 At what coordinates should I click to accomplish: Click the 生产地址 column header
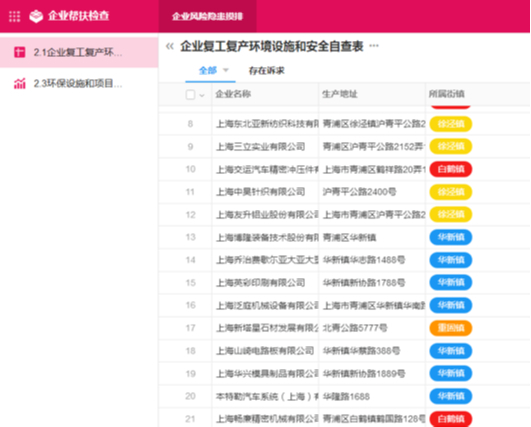tap(340, 94)
